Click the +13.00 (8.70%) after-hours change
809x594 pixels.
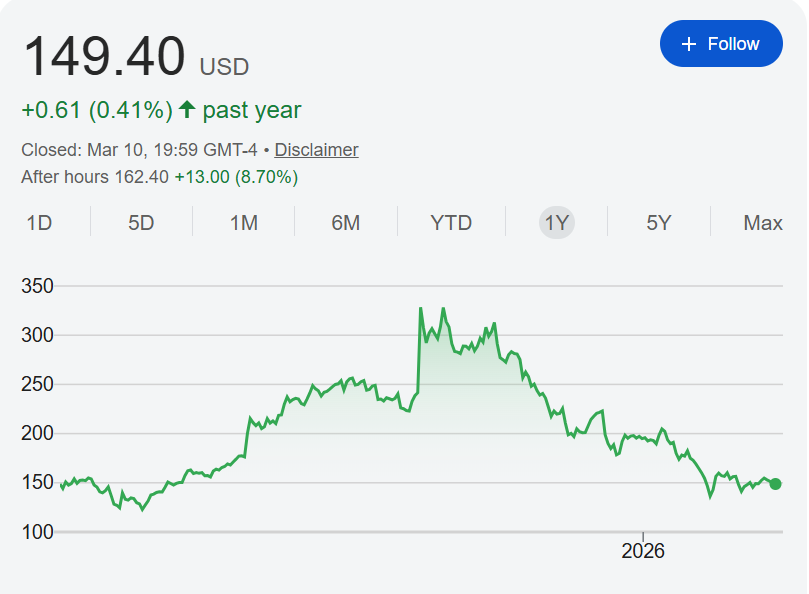(x=236, y=177)
